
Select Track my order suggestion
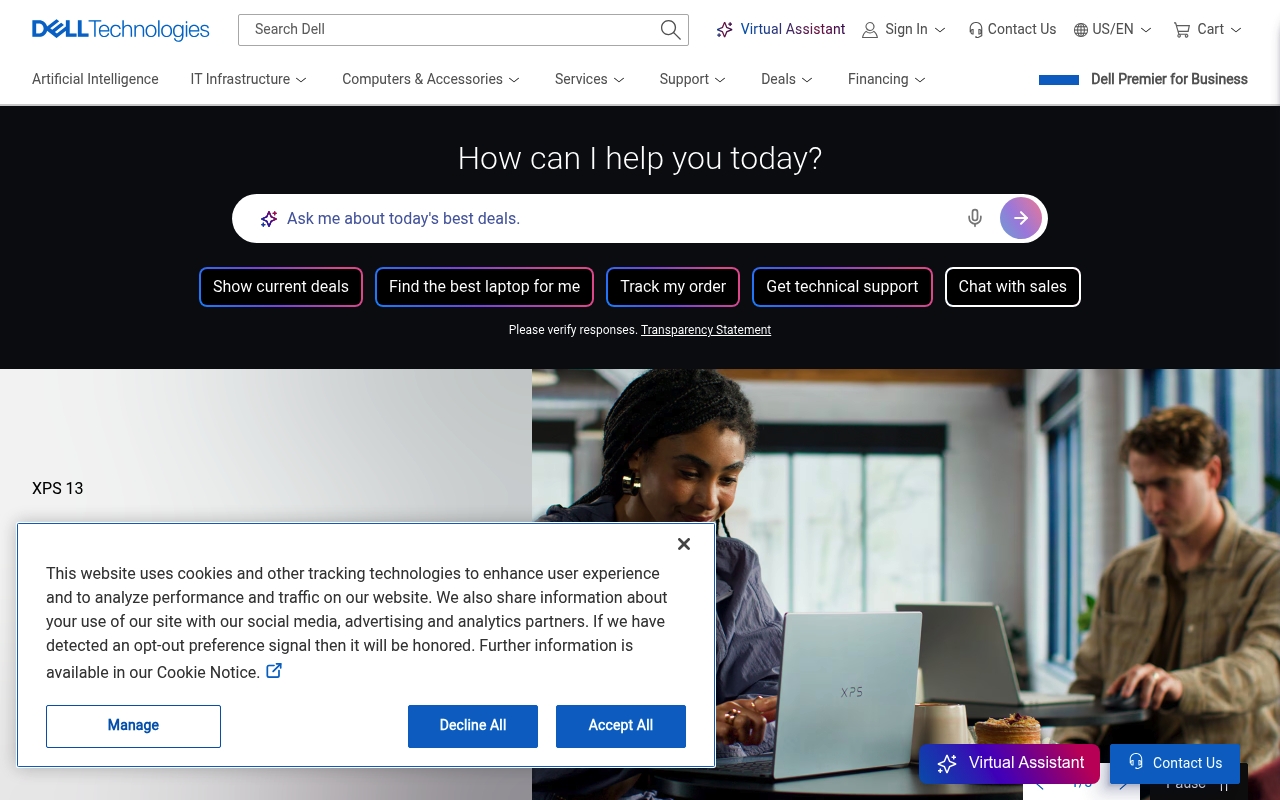[673, 287]
